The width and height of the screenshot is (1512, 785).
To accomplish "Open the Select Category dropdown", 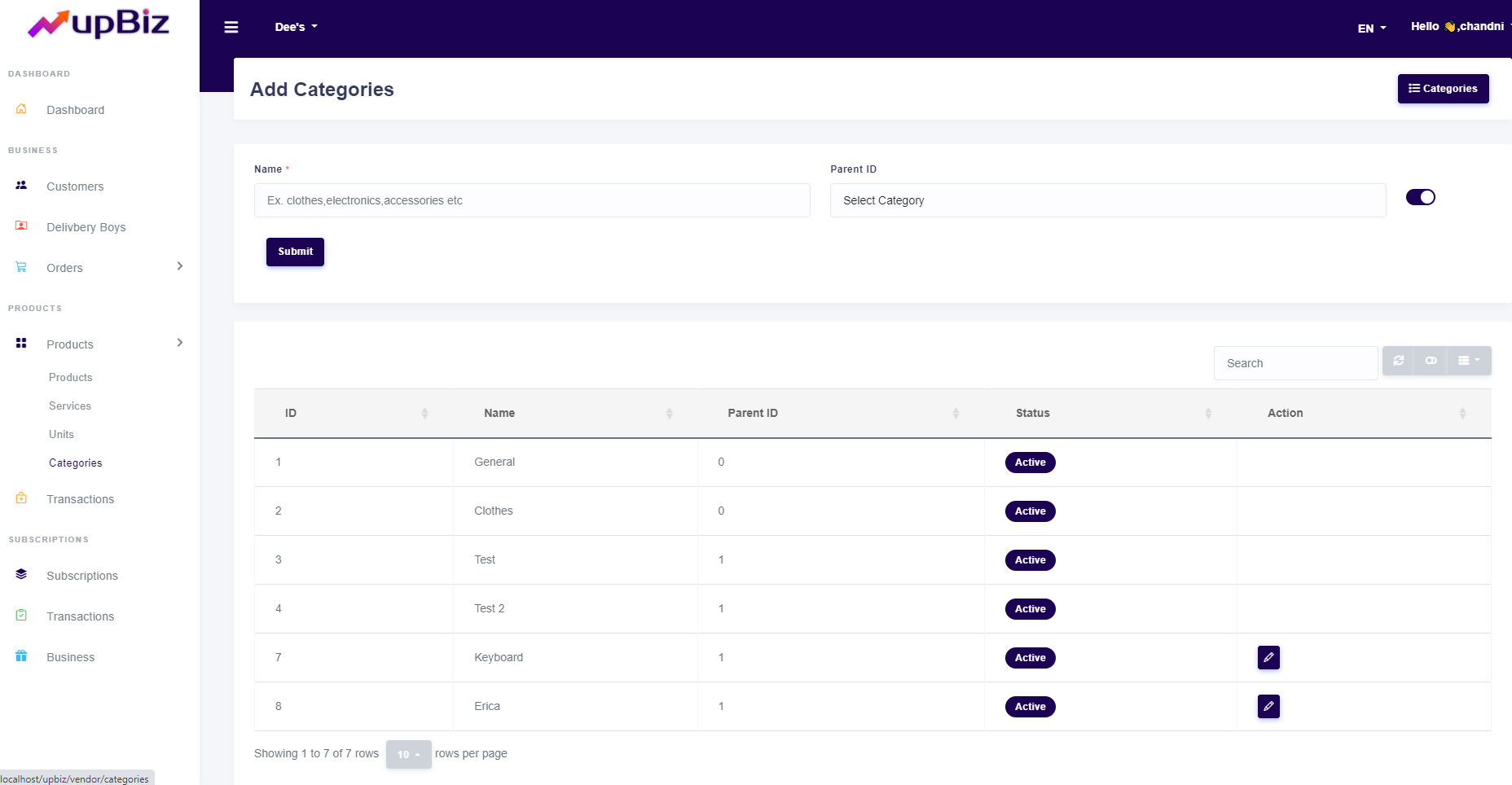I will 1107,200.
